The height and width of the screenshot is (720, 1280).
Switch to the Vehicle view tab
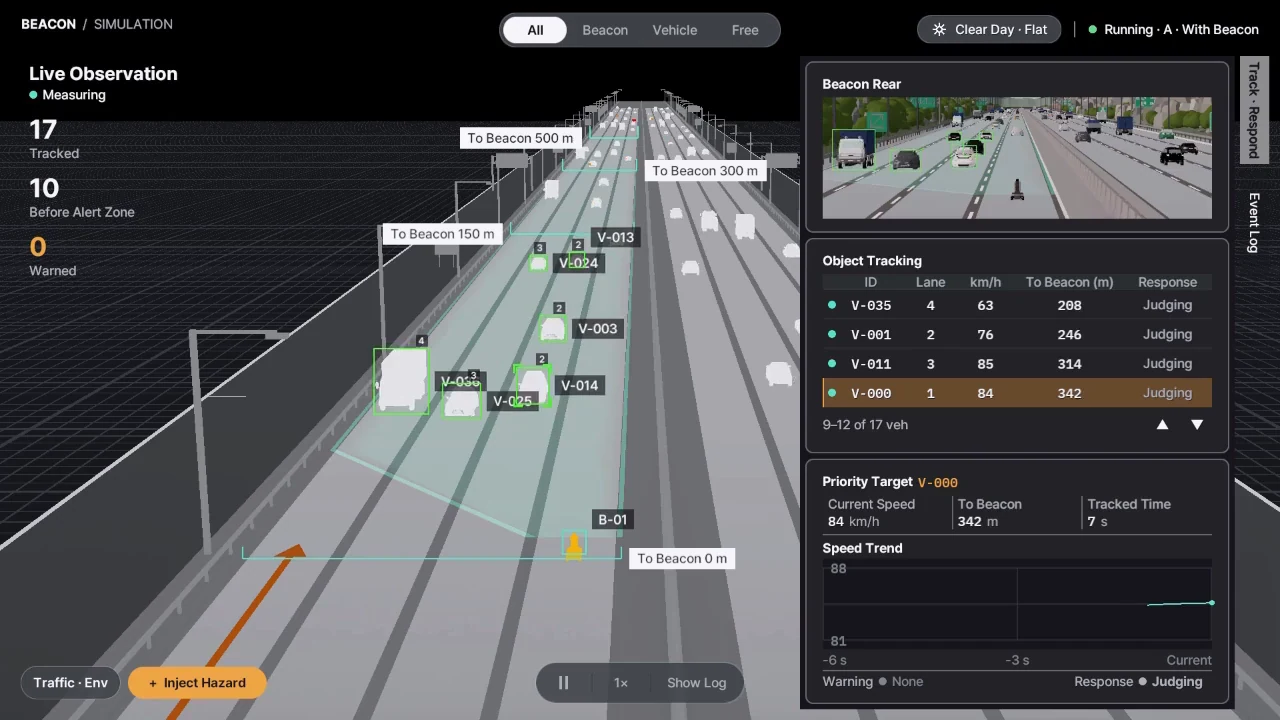[675, 30]
